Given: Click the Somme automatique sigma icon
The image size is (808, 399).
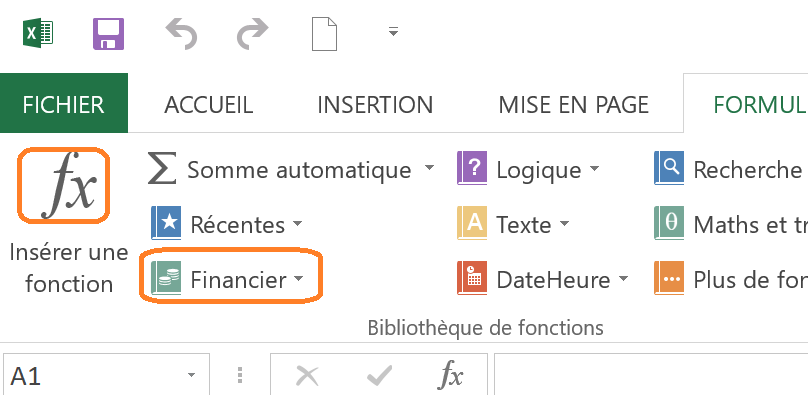Looking at the screenshot, I should click(162, 169).
